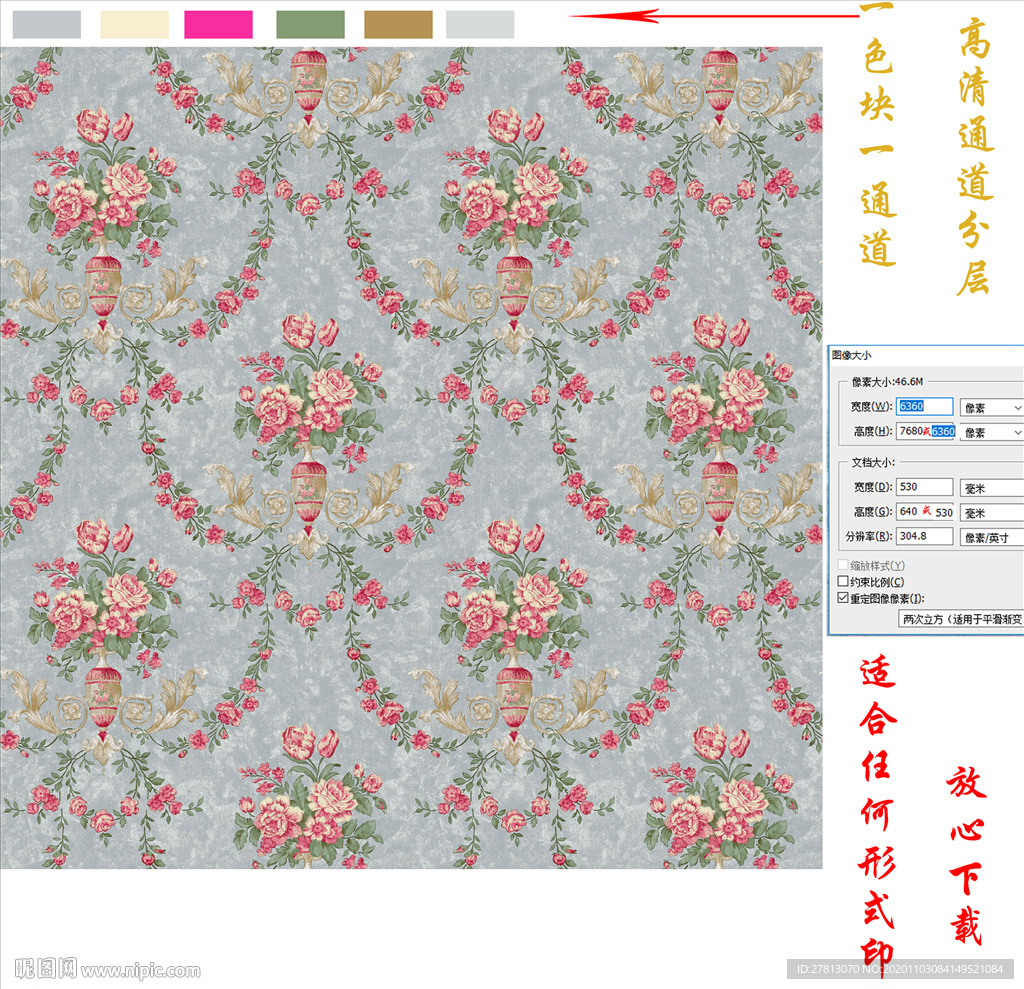Image resolution: width=1024 pixels, height=989 pixels.
Task: Enable the 约束比例(C) checkbox
Action: [842, 582]
